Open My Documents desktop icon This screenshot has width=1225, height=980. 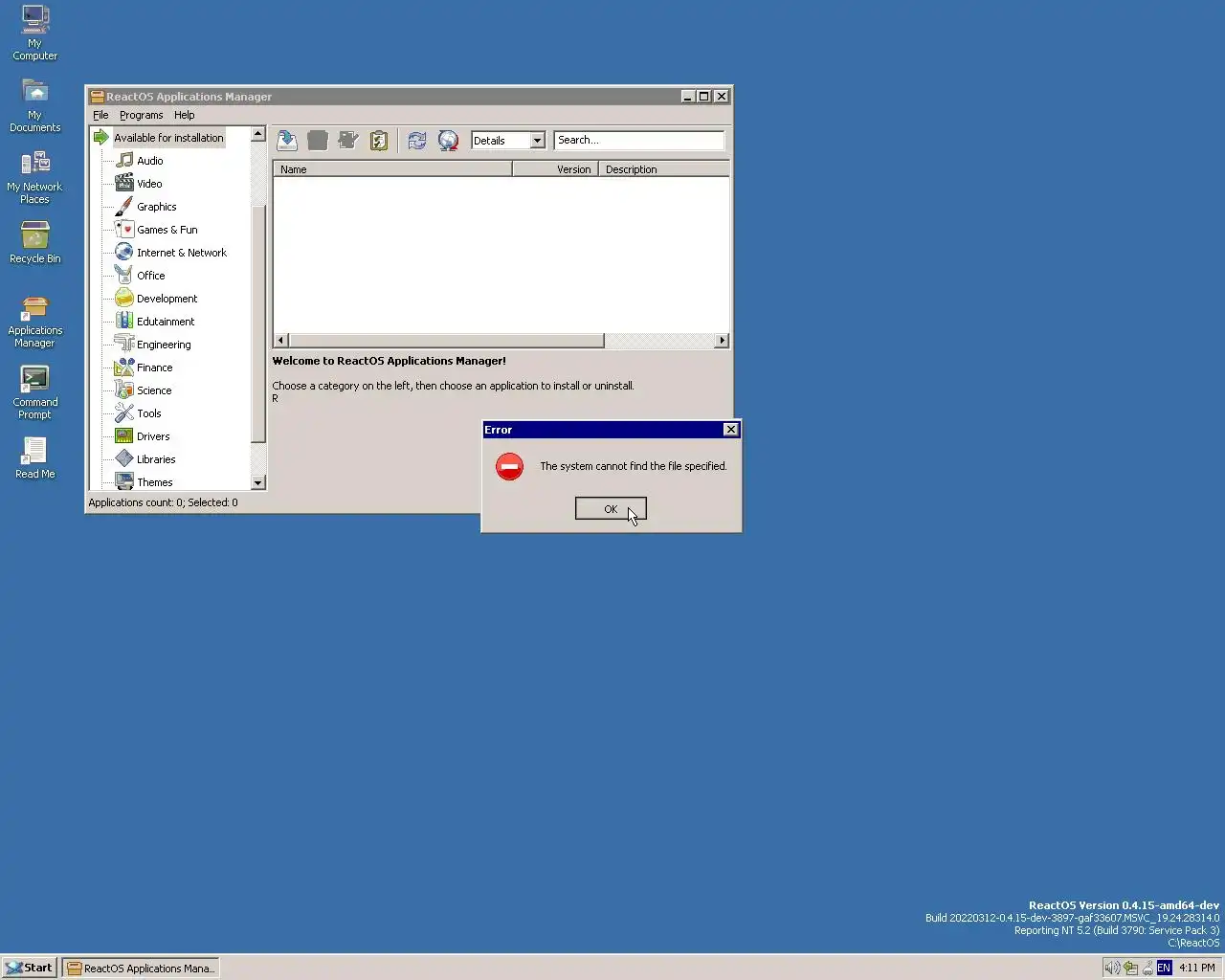(x=35, y=104)
